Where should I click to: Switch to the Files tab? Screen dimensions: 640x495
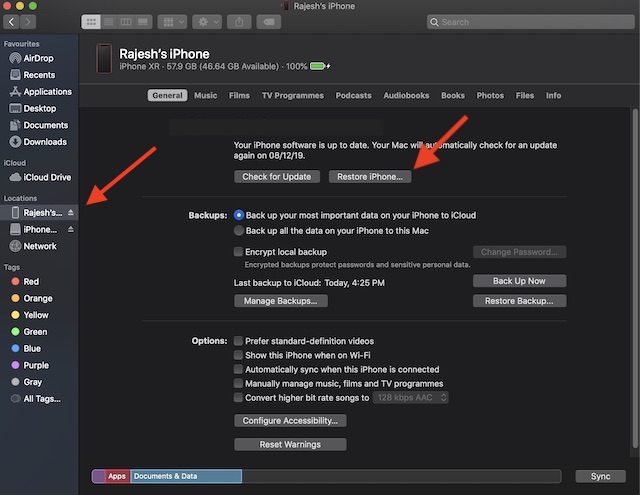[x=525, y=95]
